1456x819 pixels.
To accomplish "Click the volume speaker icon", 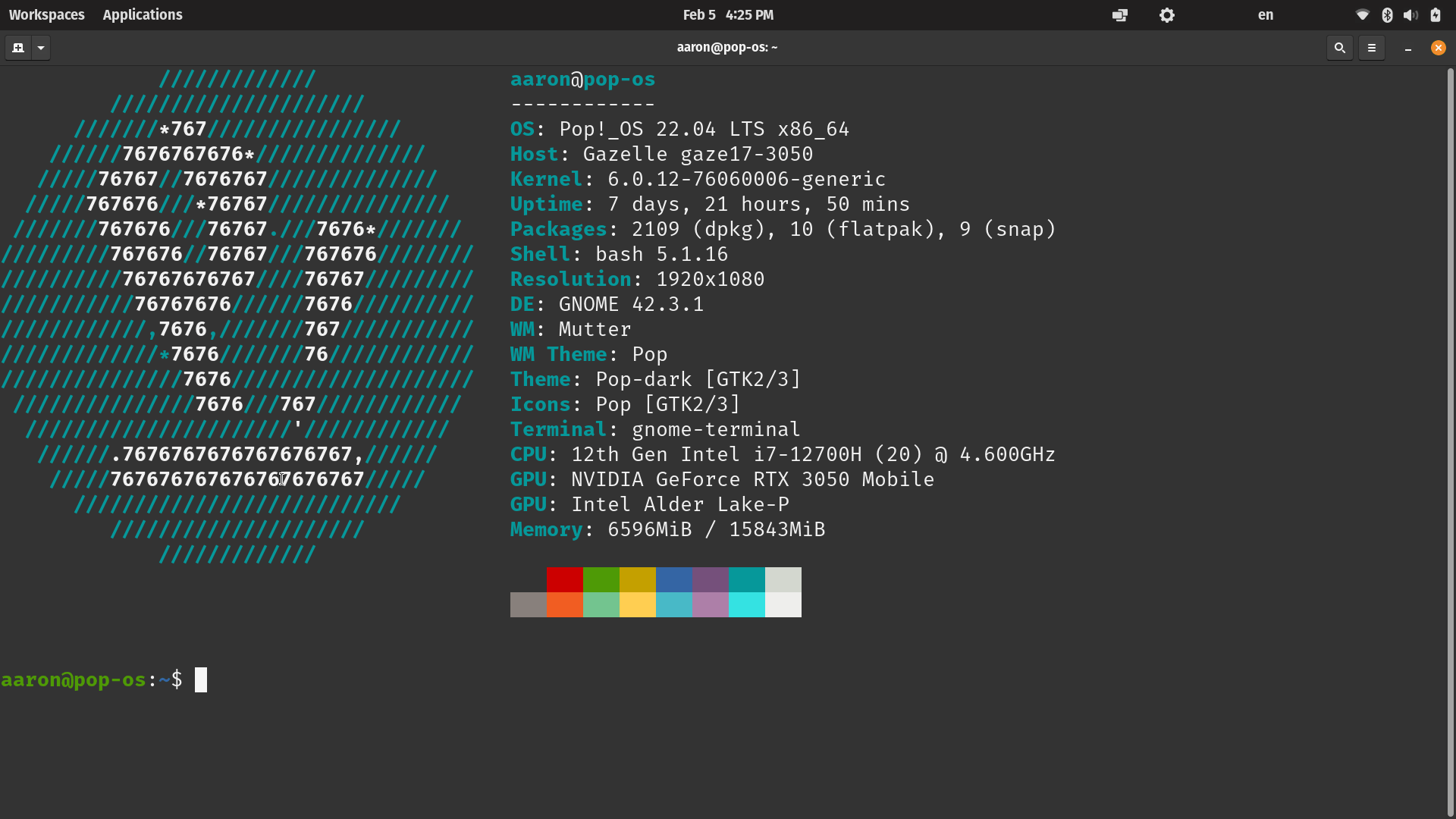I will point(1410,14).
